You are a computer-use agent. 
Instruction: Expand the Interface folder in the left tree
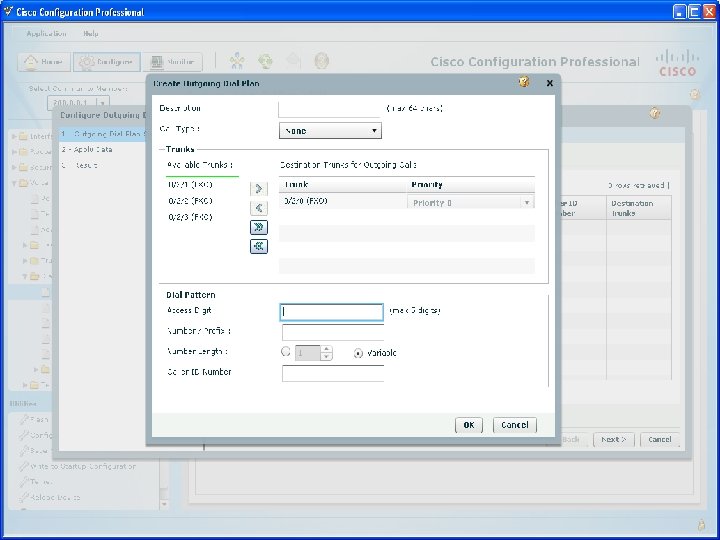15,136
